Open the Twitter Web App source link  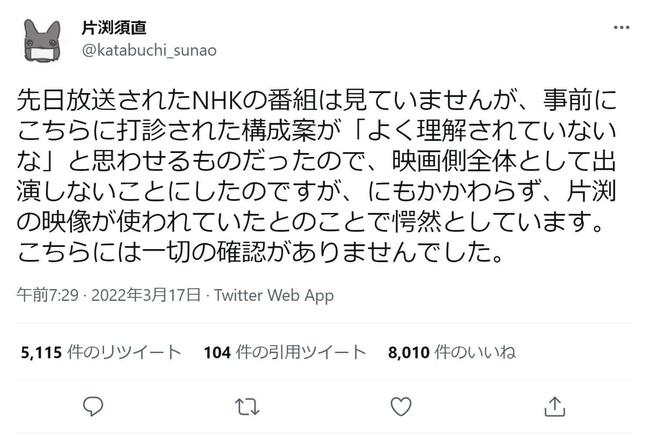[x=274, y=296]
